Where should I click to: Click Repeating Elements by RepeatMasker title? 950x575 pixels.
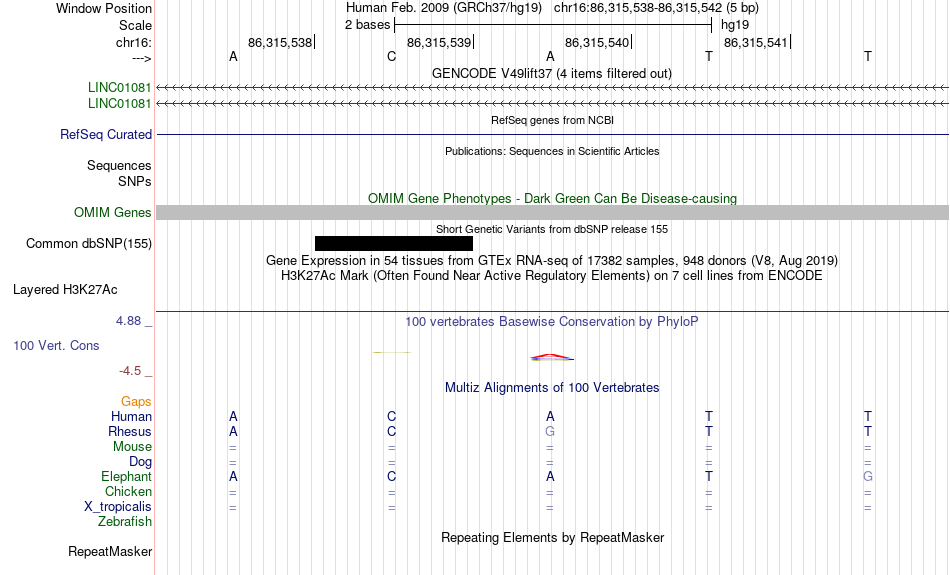tap(553, 537)
